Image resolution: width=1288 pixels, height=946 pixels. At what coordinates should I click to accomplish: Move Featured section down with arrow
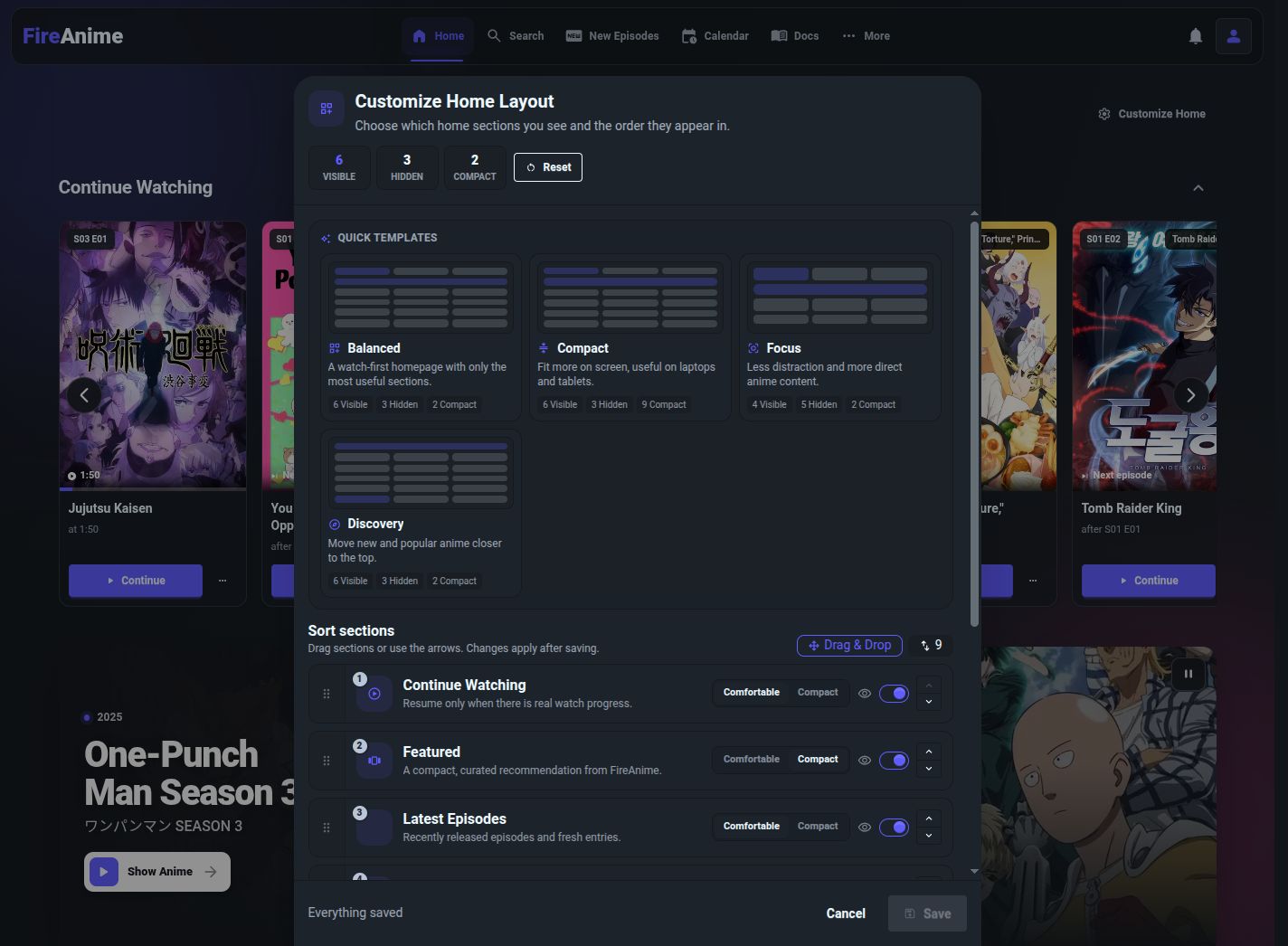[x=929, y=769]
